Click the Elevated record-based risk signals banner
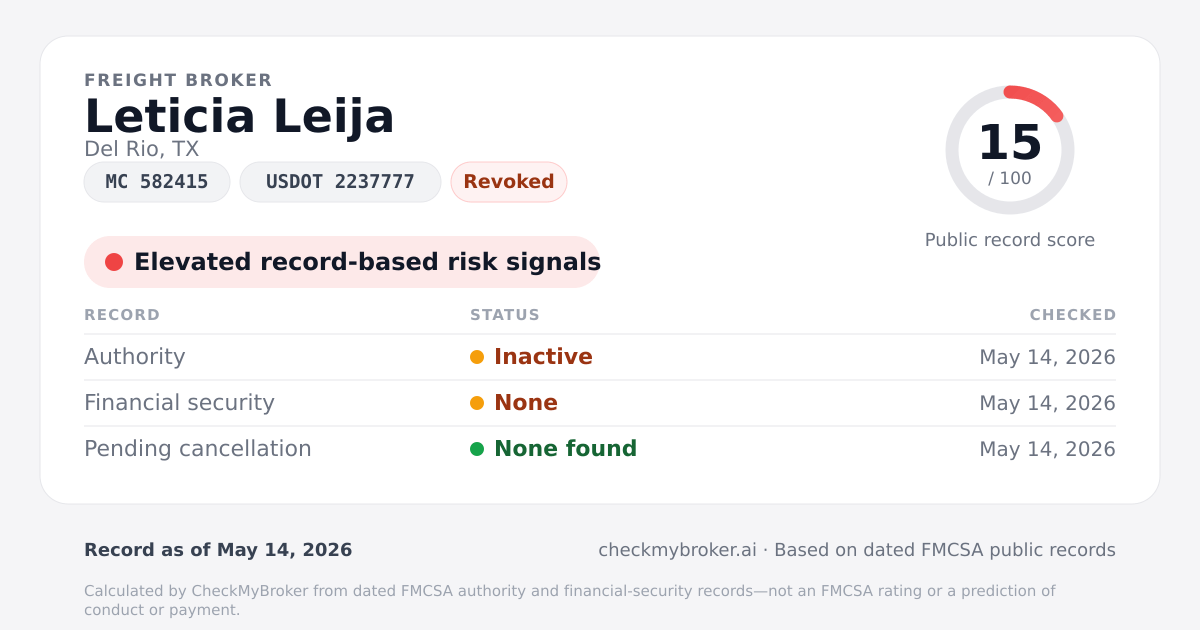Screen dimensions: 1200x630 tap(342, 262)
